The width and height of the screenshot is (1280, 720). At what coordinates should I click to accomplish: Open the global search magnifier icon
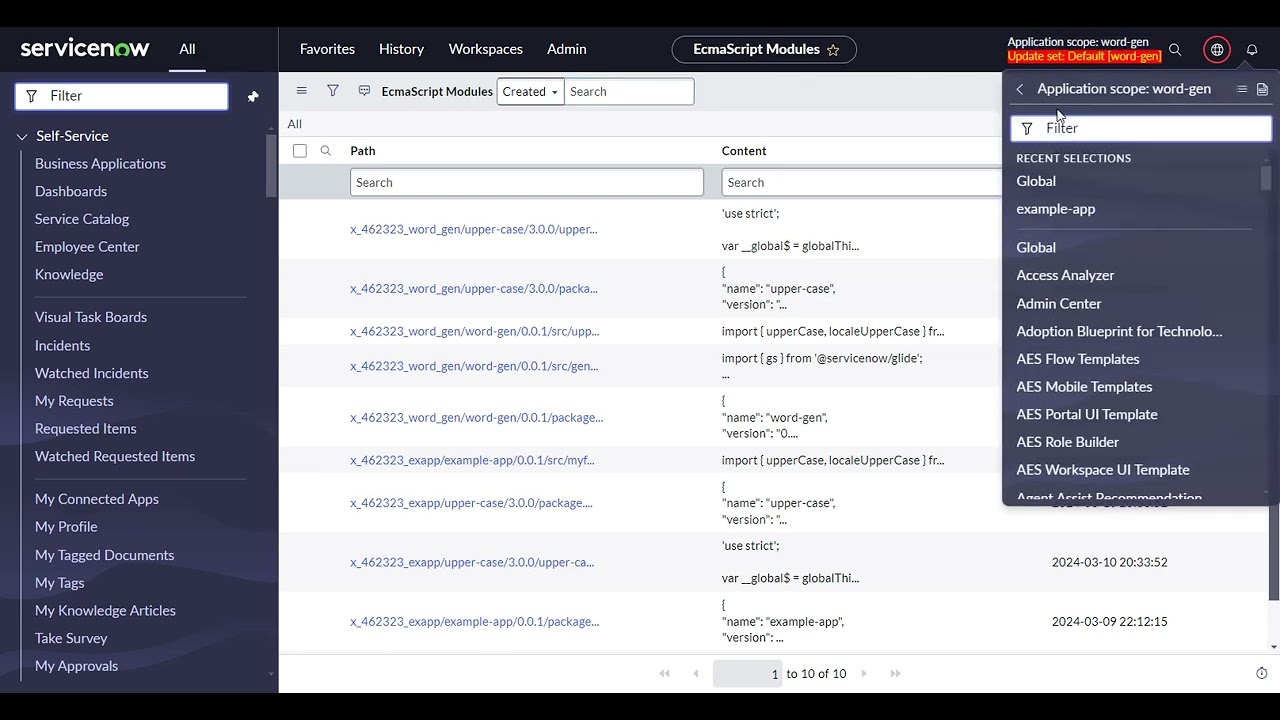[1175, 50]
